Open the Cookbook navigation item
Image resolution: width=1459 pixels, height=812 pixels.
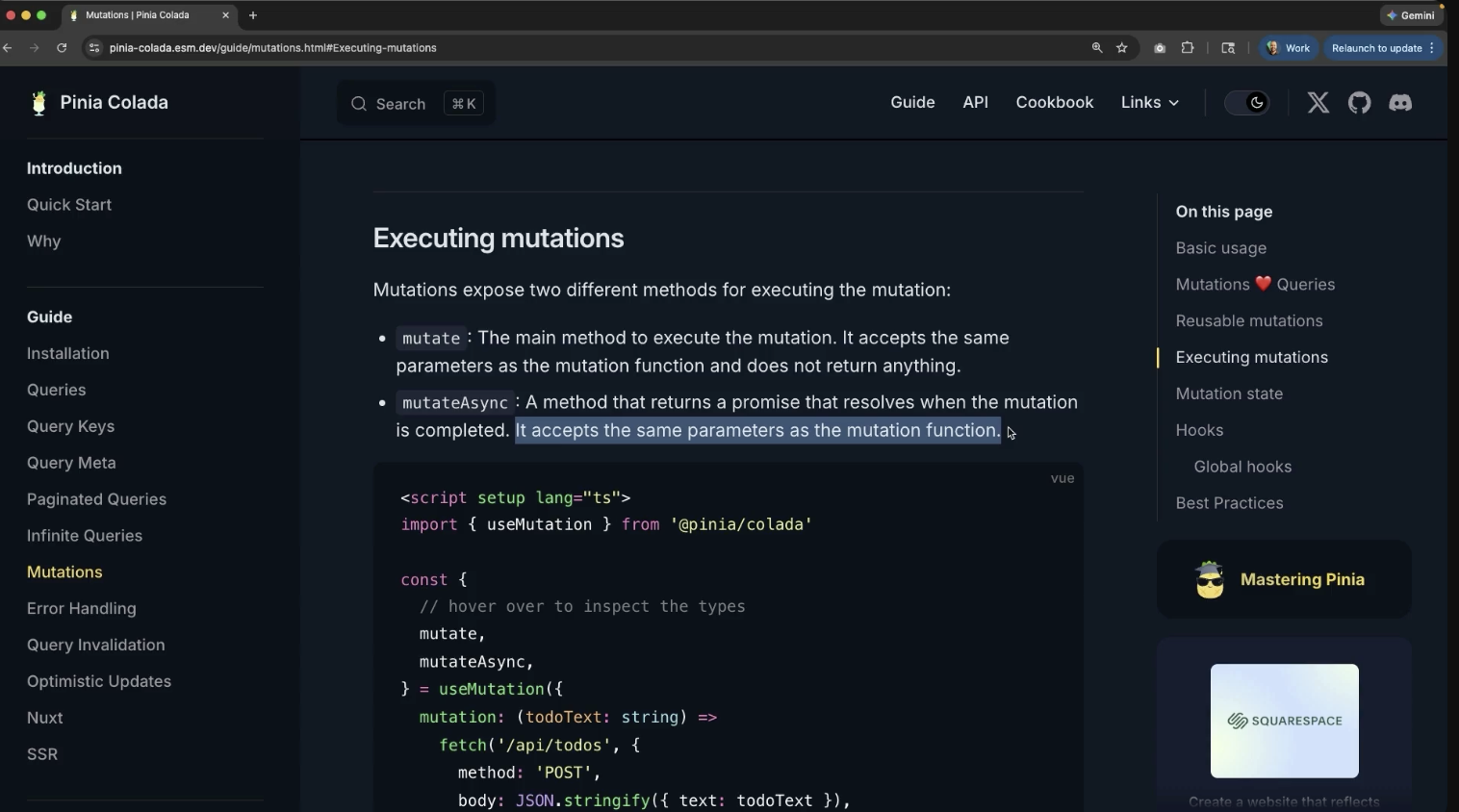point(1055,103)
